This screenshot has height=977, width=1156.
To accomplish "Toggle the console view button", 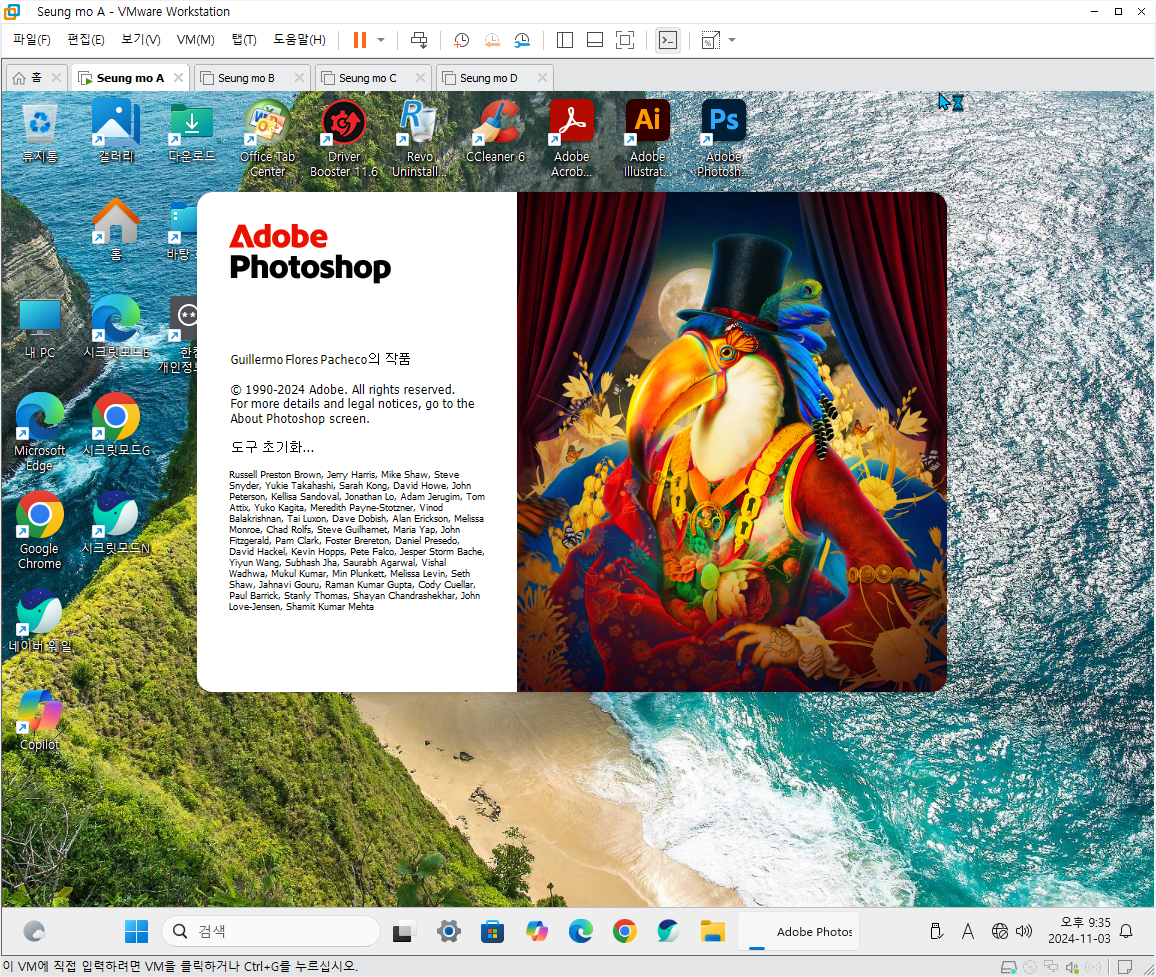I will pos(668,40).
